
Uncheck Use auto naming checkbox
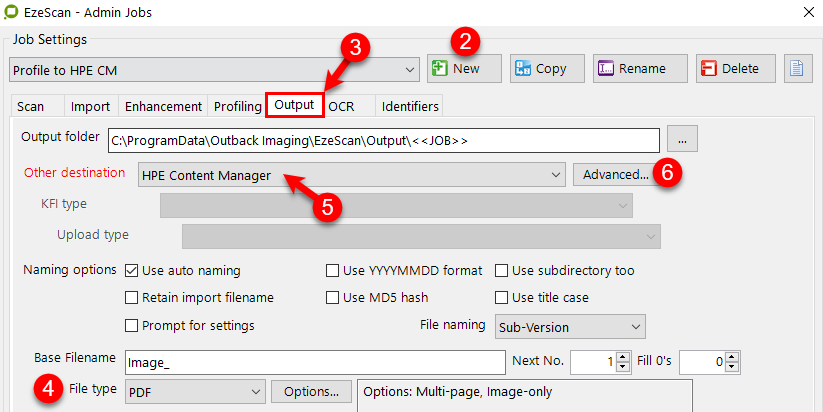click(x=132, y=271)
